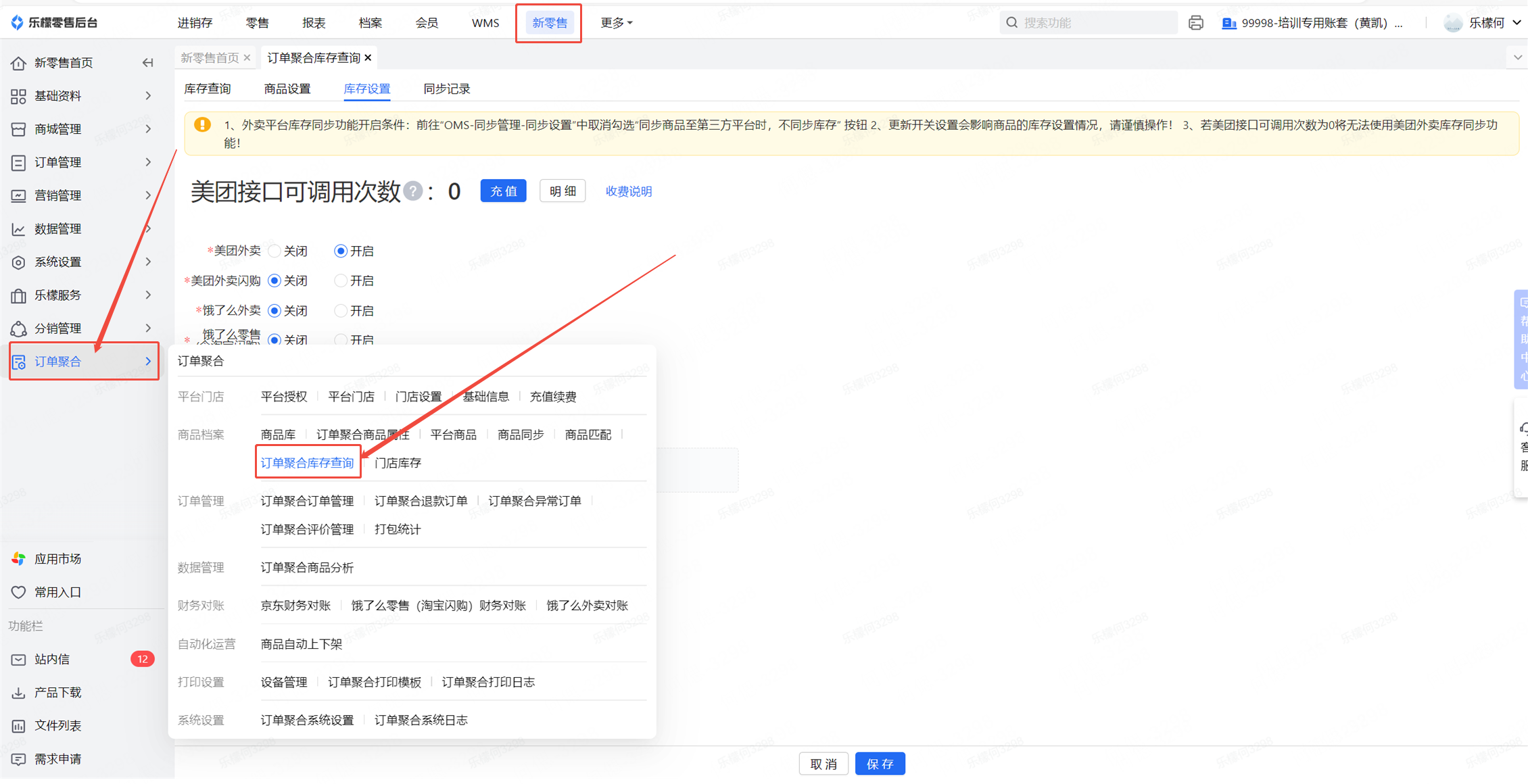The width and height of the screenshot is (1528, 784).
Task: Switch to the 同步记录 tab
Action: (446, 89)
